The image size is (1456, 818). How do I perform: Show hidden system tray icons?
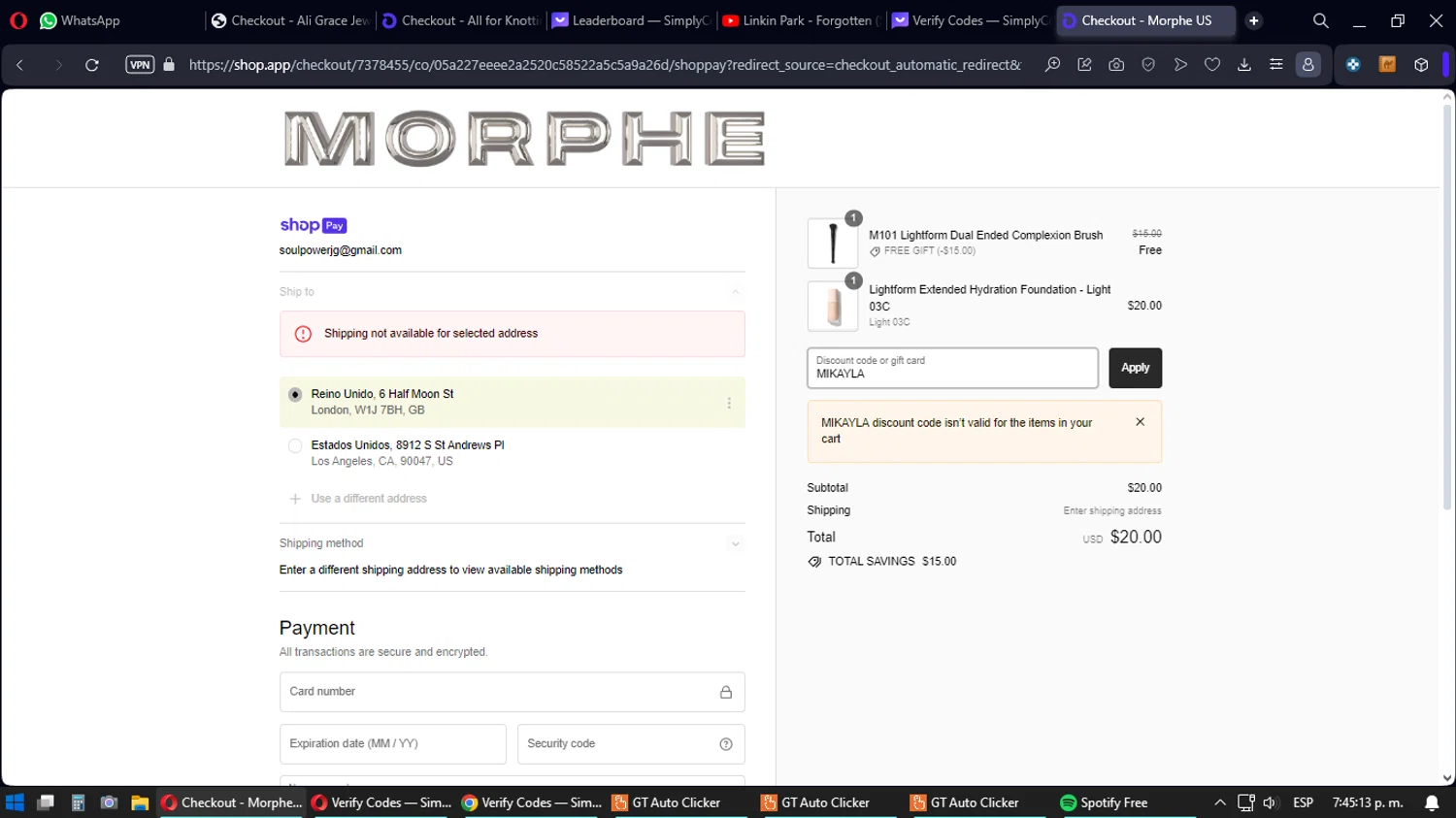pos(1220,802)
